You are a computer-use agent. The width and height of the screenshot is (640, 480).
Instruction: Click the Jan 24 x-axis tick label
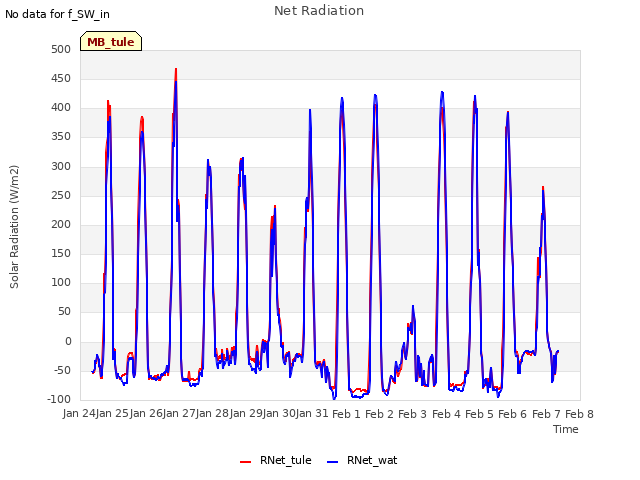[x=80, y=414]
